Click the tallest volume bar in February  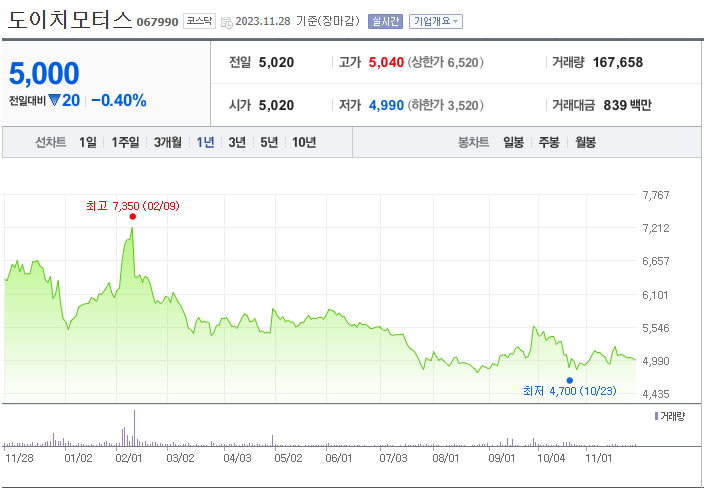[x=134, y=428]
